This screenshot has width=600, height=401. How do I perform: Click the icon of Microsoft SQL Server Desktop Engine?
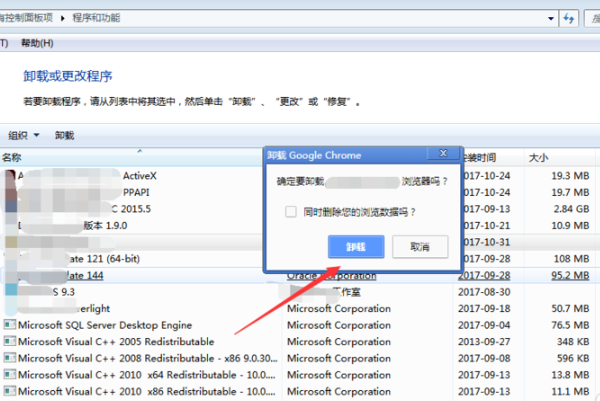10,325
